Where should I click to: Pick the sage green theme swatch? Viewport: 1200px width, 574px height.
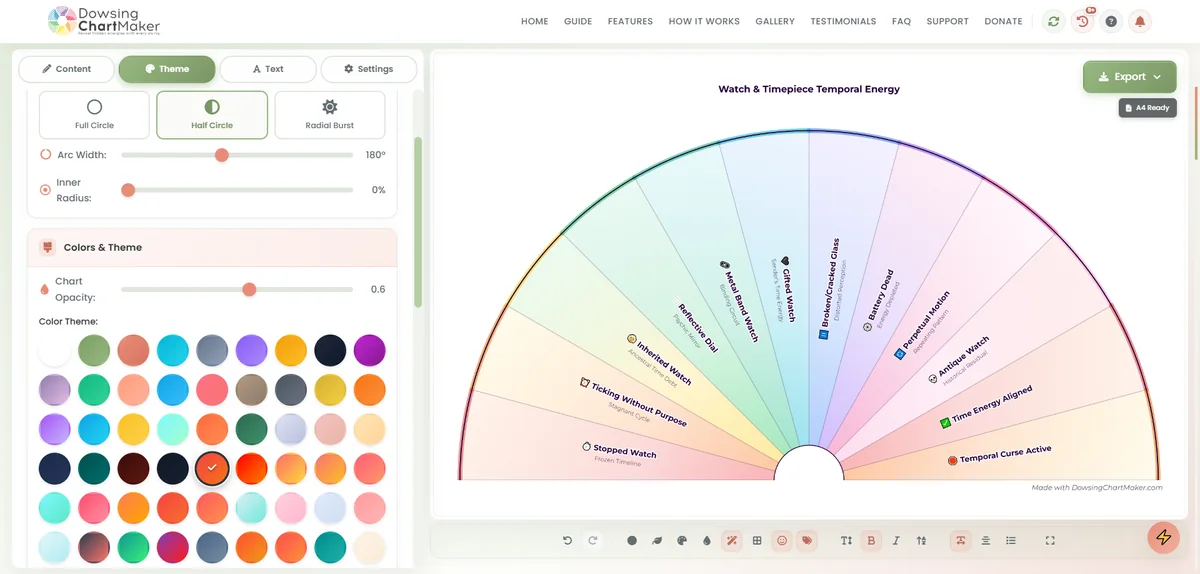pyautogui.click(x=94, y=350)
